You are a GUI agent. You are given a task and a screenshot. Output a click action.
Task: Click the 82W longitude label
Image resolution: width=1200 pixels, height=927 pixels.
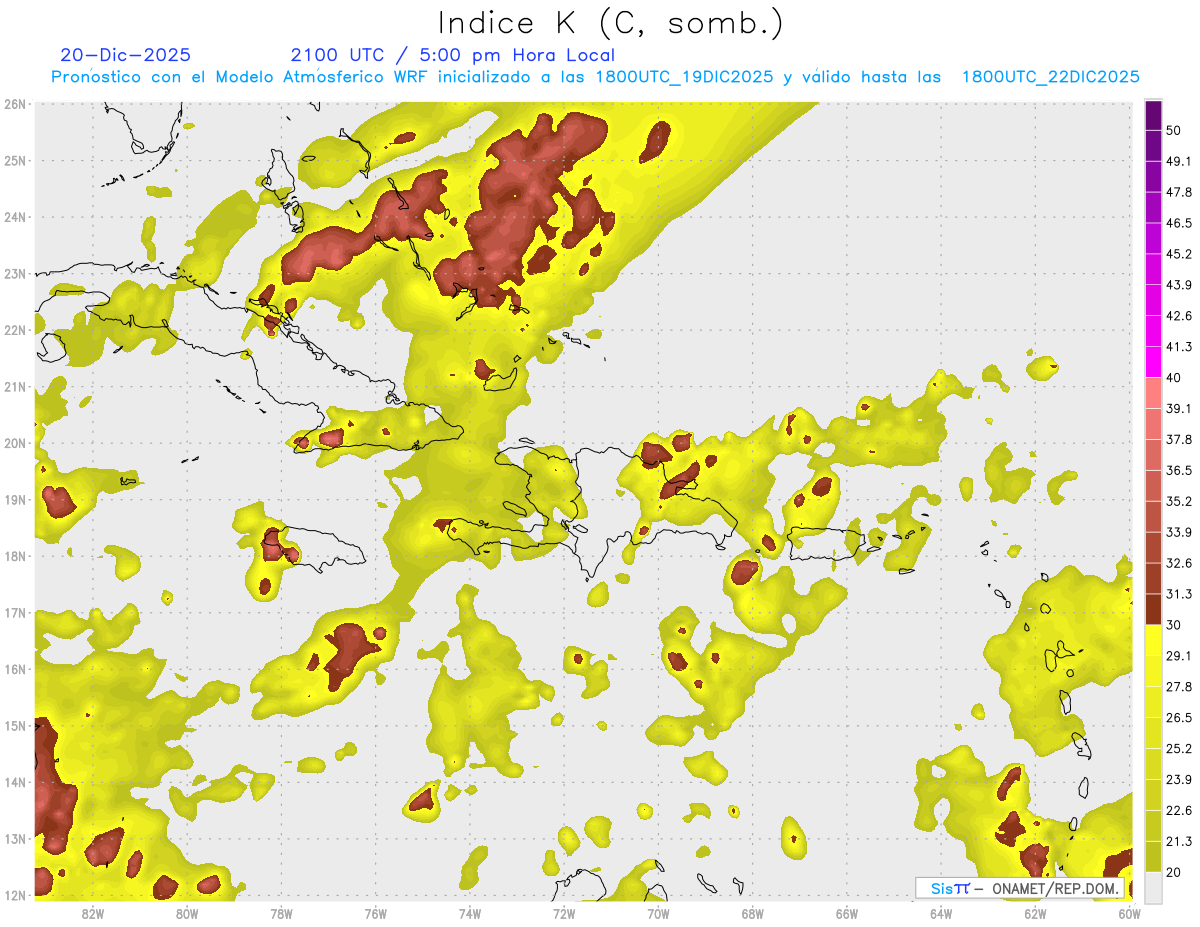coord(93,913)
